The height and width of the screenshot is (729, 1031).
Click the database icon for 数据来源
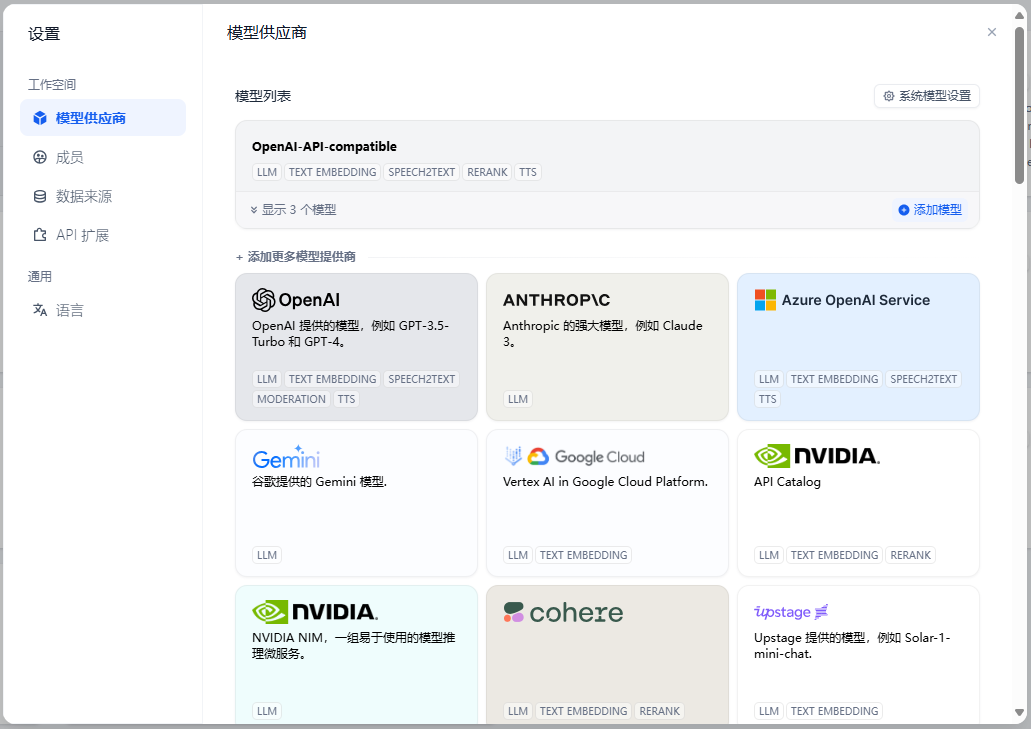coord(40,196)
